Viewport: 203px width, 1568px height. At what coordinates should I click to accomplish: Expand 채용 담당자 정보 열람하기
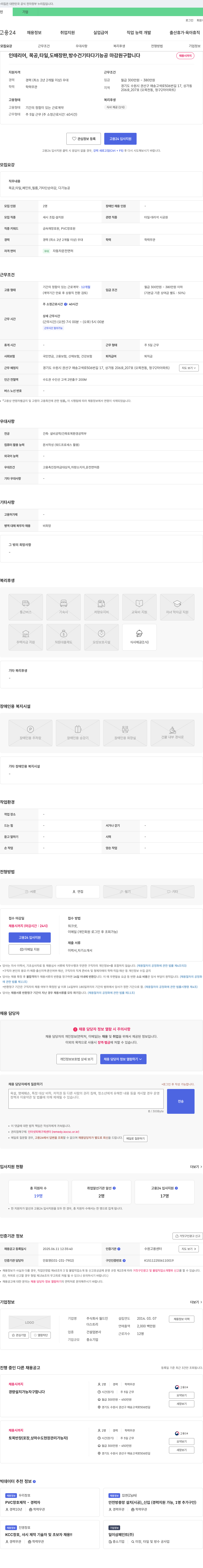tap(123, 1059)
